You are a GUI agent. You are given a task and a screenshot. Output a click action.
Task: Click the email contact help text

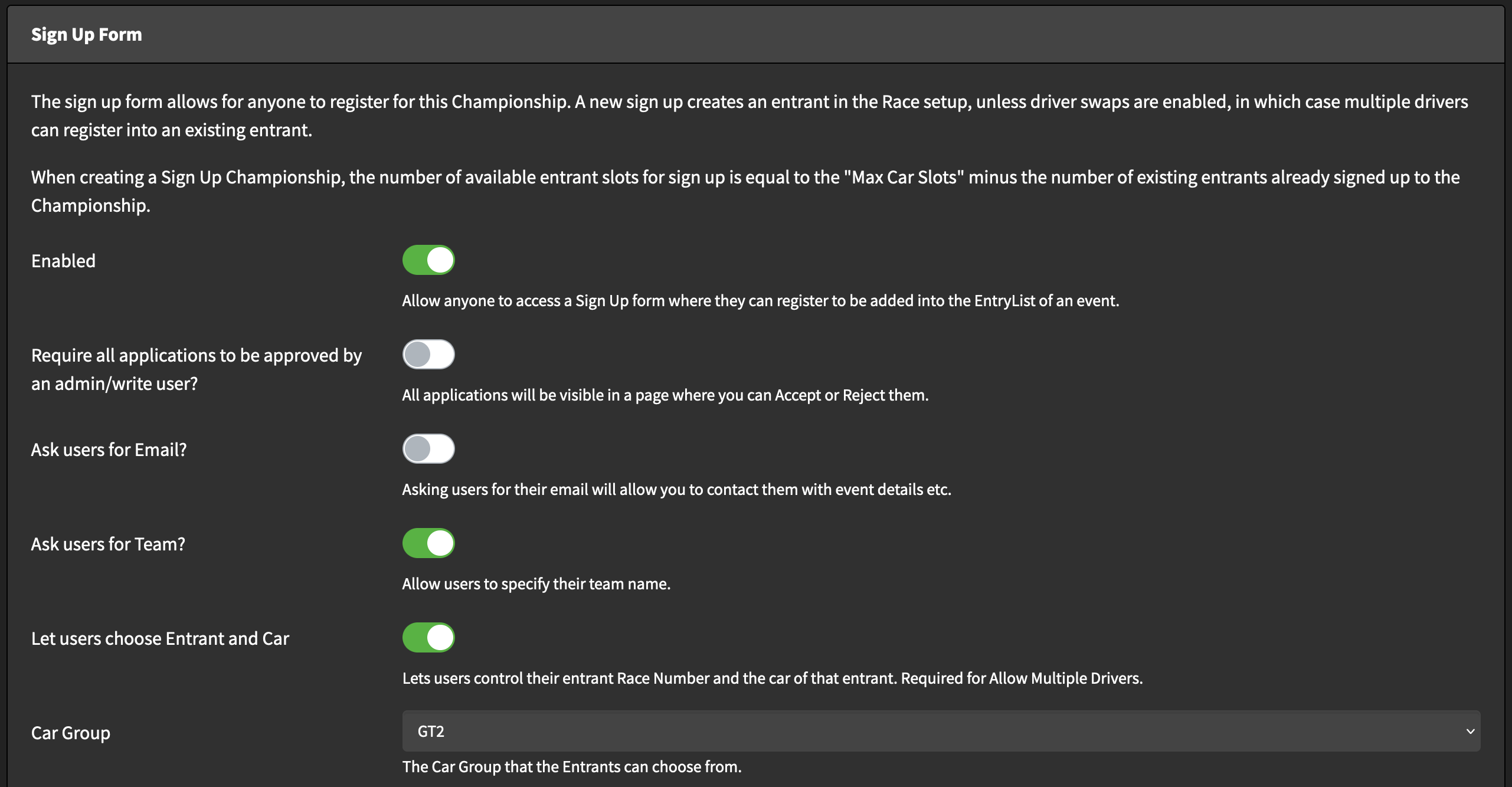[x=676, y=490]
